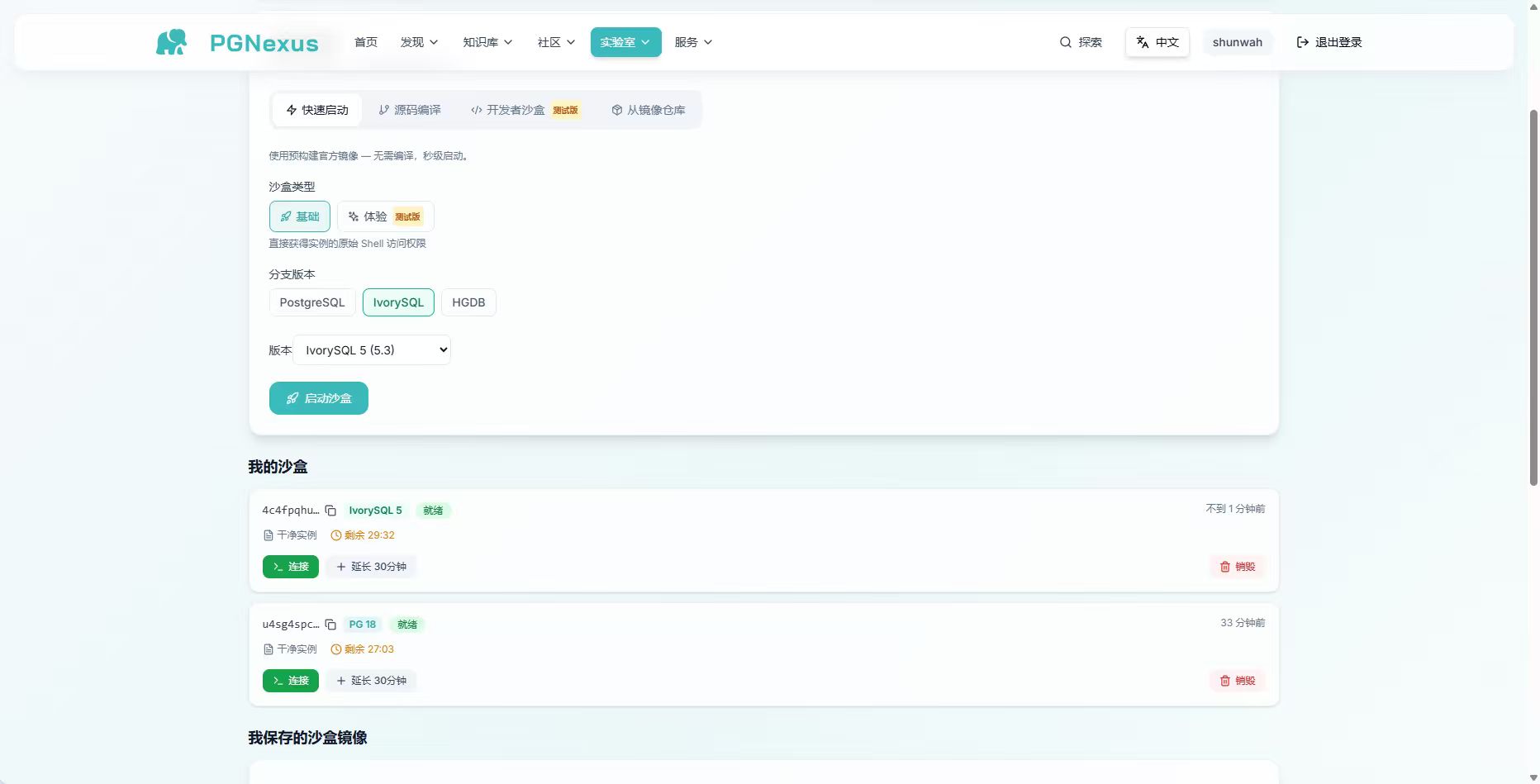The height and width of the screenshot is (784, 1540).
Task: Click the trash icon for IvorySQL 5 sandbox
Action: pyautogui.click(x=1225, y=567)
